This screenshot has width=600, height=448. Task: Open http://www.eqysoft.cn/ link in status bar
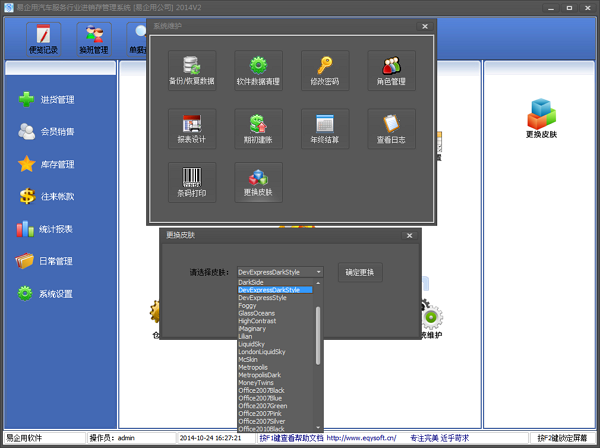pos(361,438)
